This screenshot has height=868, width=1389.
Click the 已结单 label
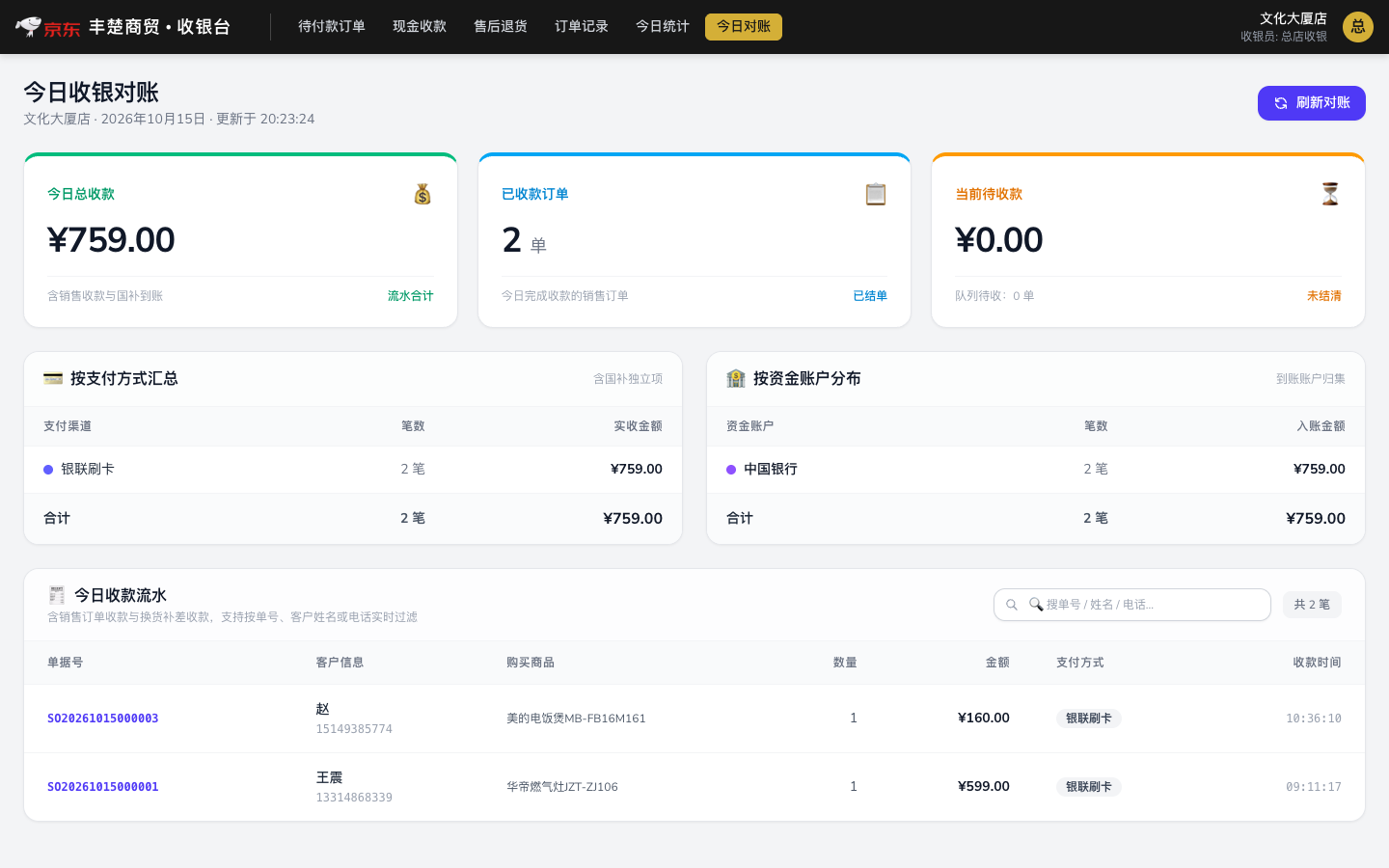point(870,296)
